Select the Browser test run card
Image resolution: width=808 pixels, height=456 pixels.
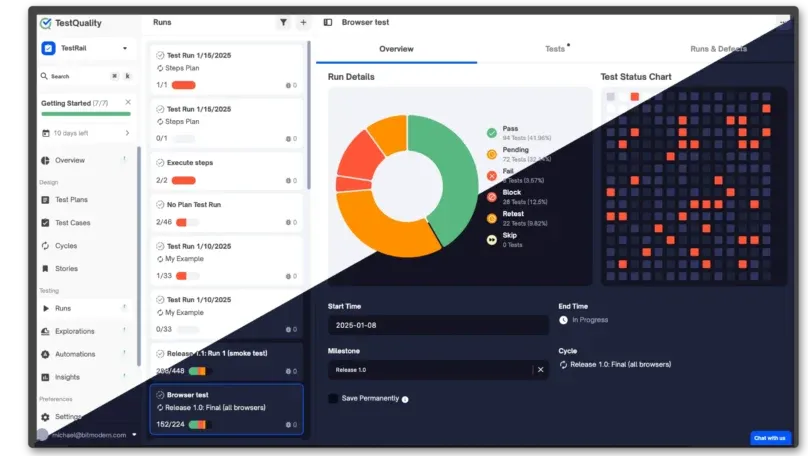[x=227, y=409]
